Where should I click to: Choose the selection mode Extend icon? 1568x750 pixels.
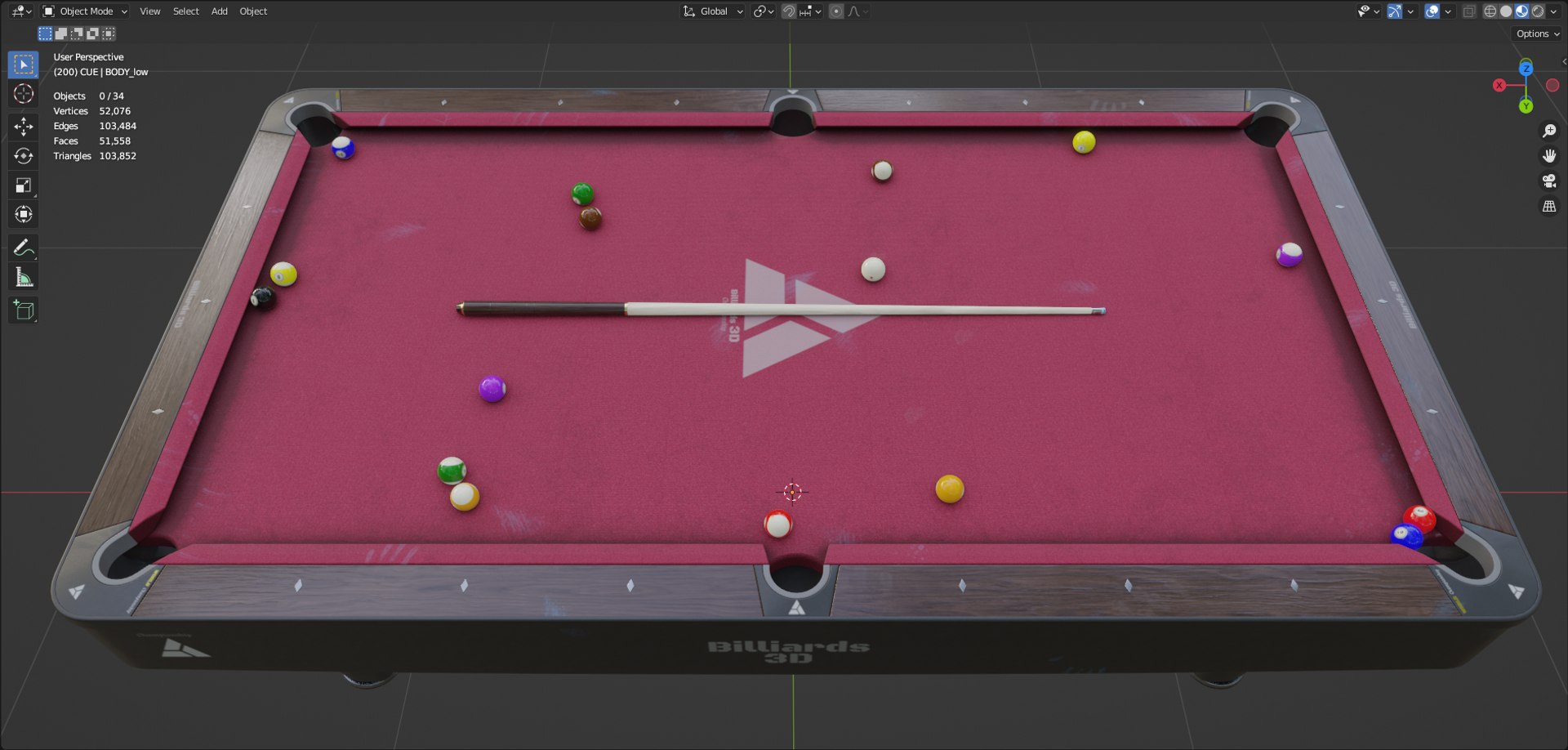(60, 33)
